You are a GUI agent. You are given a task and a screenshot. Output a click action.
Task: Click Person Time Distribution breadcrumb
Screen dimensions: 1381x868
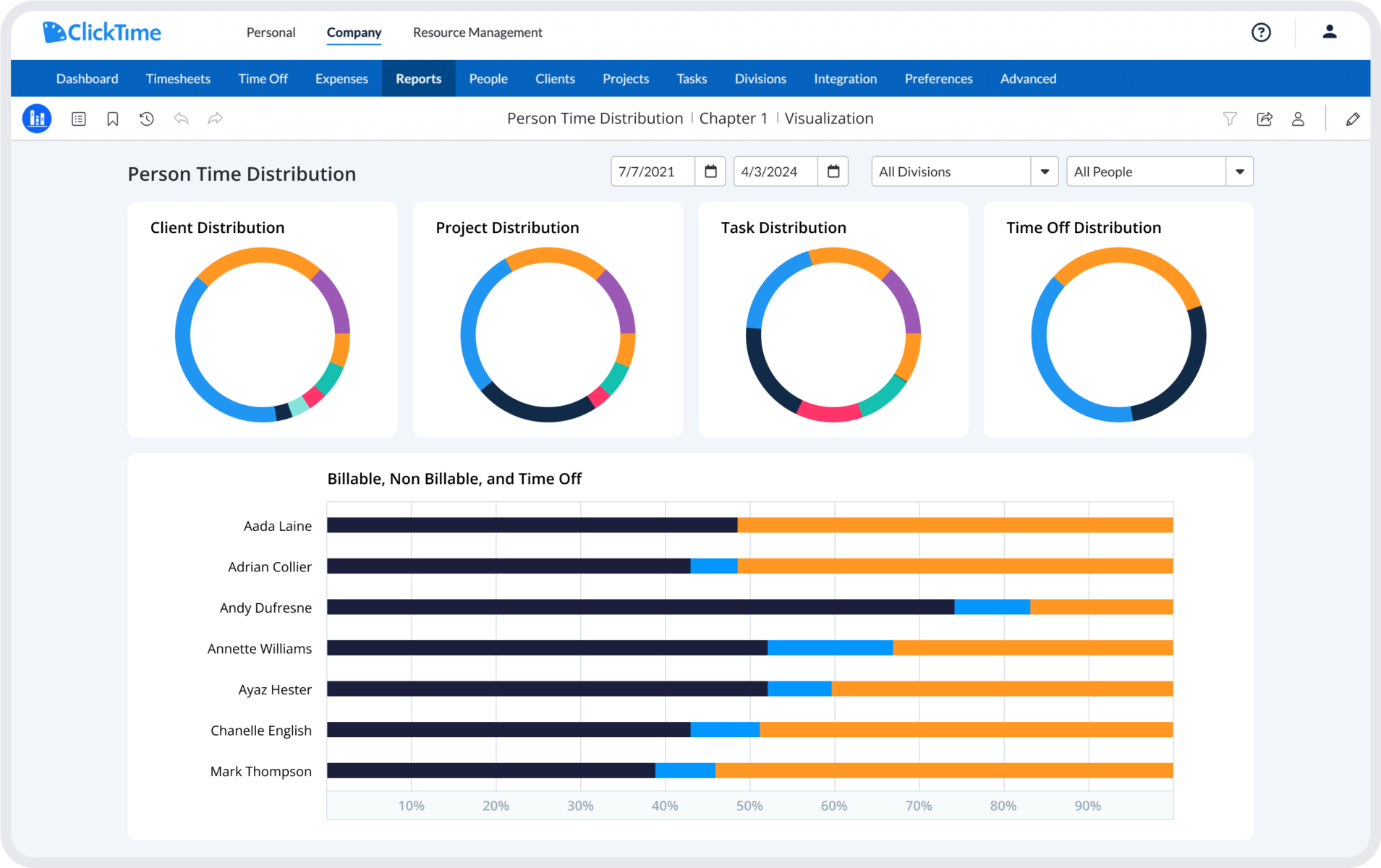coord(595,119)
